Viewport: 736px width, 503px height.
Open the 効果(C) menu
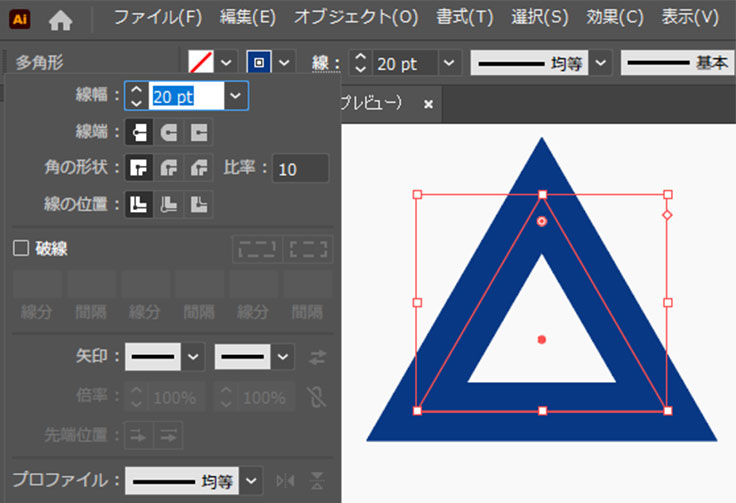[x=615, y=18]
